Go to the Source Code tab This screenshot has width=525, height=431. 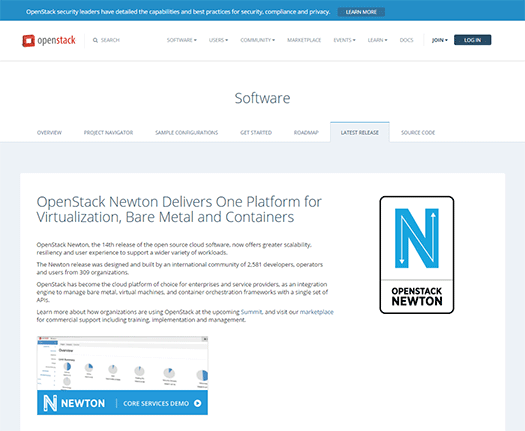tap(418, 133)
